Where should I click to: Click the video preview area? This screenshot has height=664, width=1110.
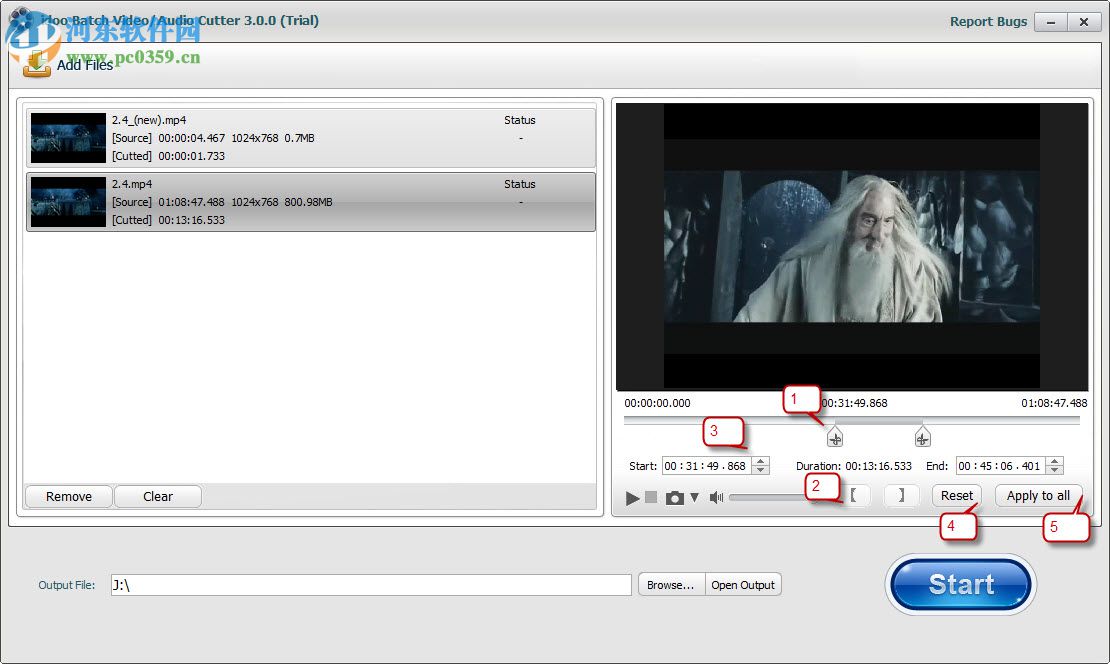[x=852, y=246]
